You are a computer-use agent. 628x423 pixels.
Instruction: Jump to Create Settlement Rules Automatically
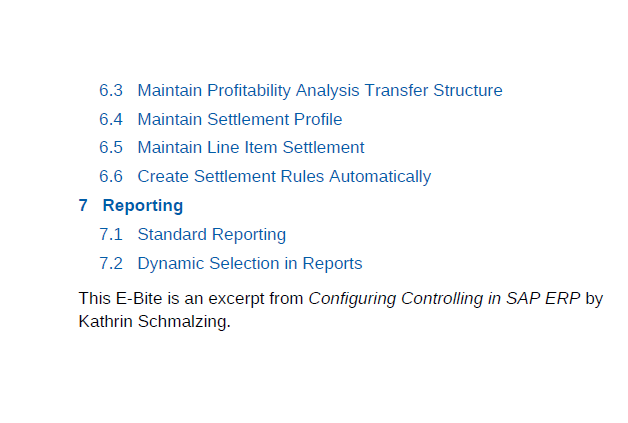click(x=284, y=177)
